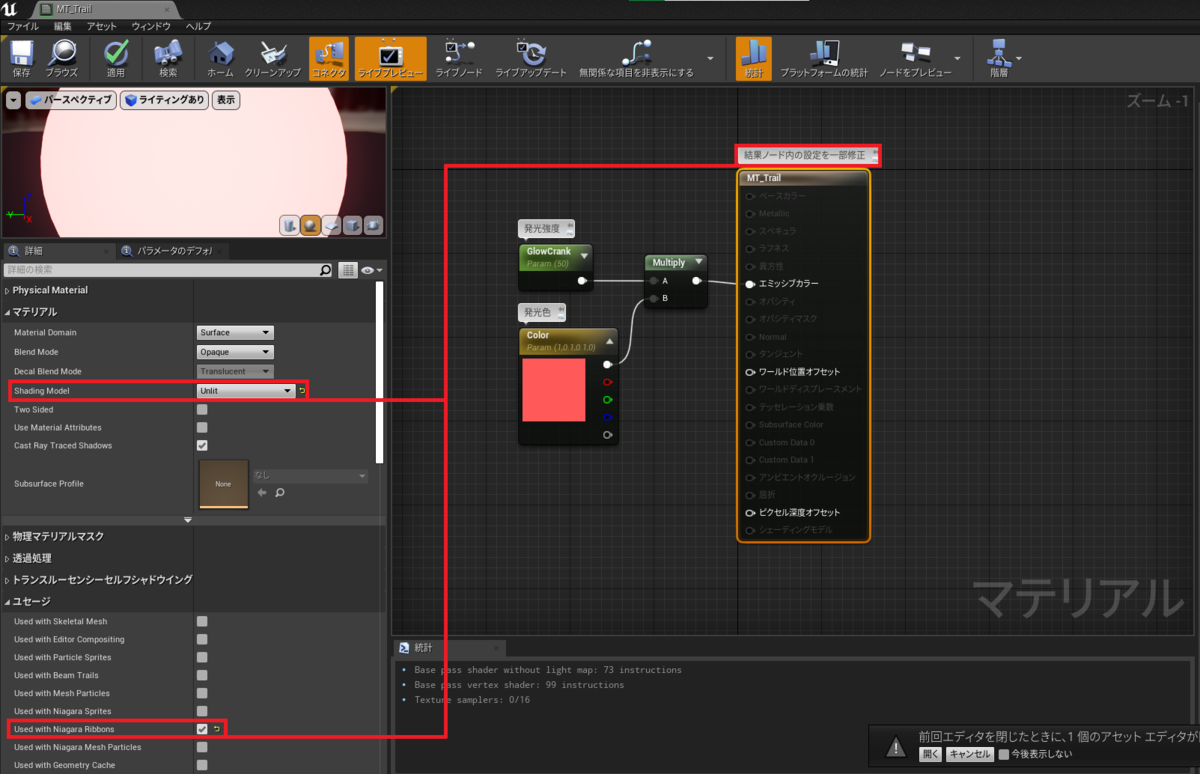
Task: Click the Search (検索) binoculars icon
Action: click(x=168, y=58)
